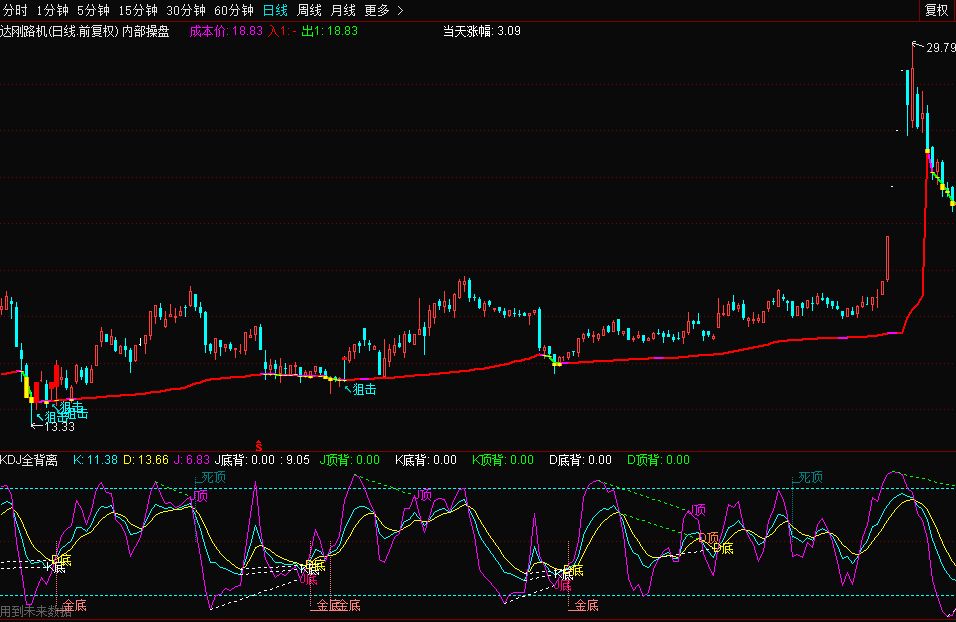
Task: Click the D: 13.66 value
Action: [x=146, y=460]
